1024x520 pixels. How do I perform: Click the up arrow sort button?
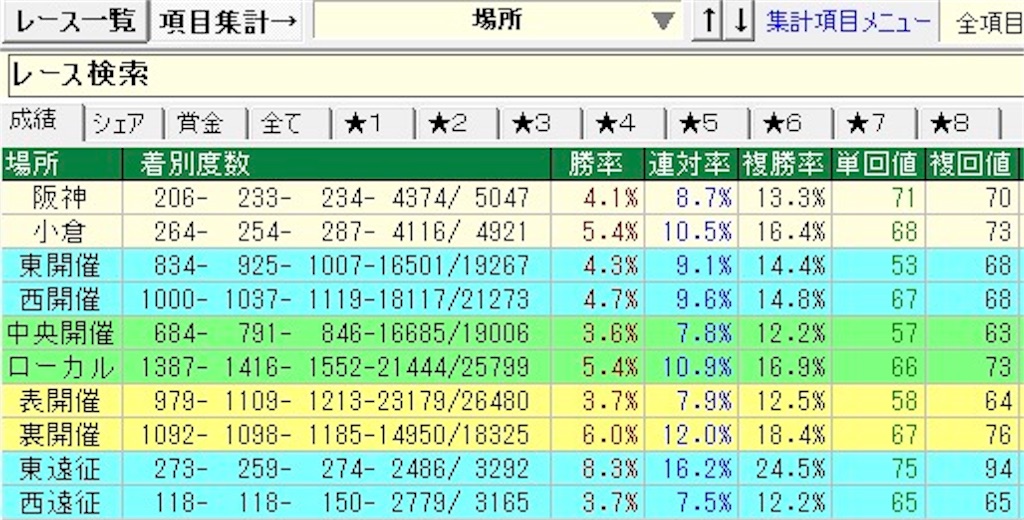point(708,22)
